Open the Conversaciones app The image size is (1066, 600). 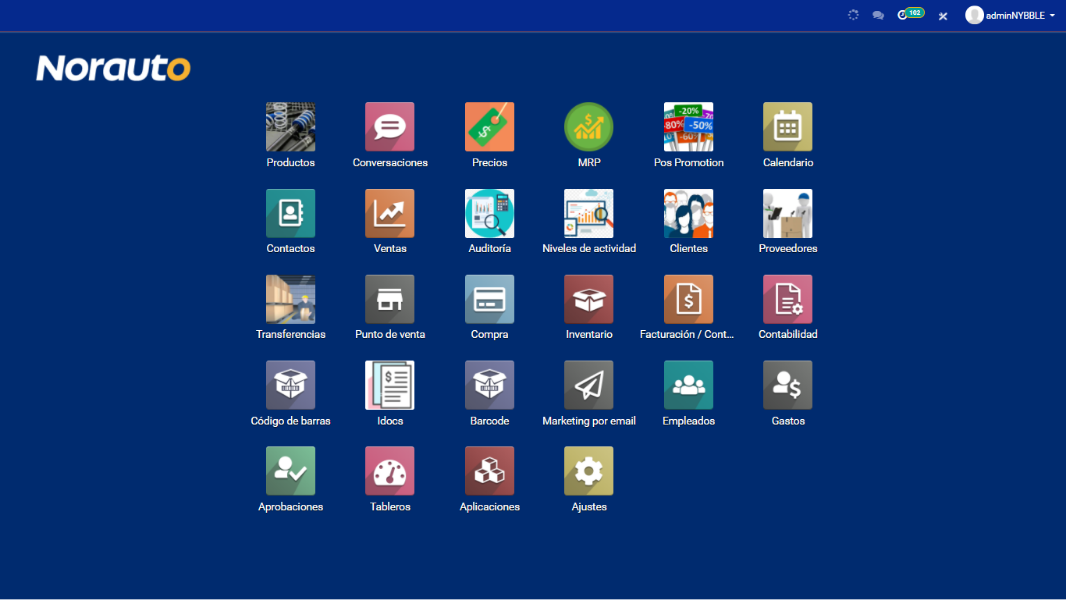pyautogui.click(x=390, y=127)
